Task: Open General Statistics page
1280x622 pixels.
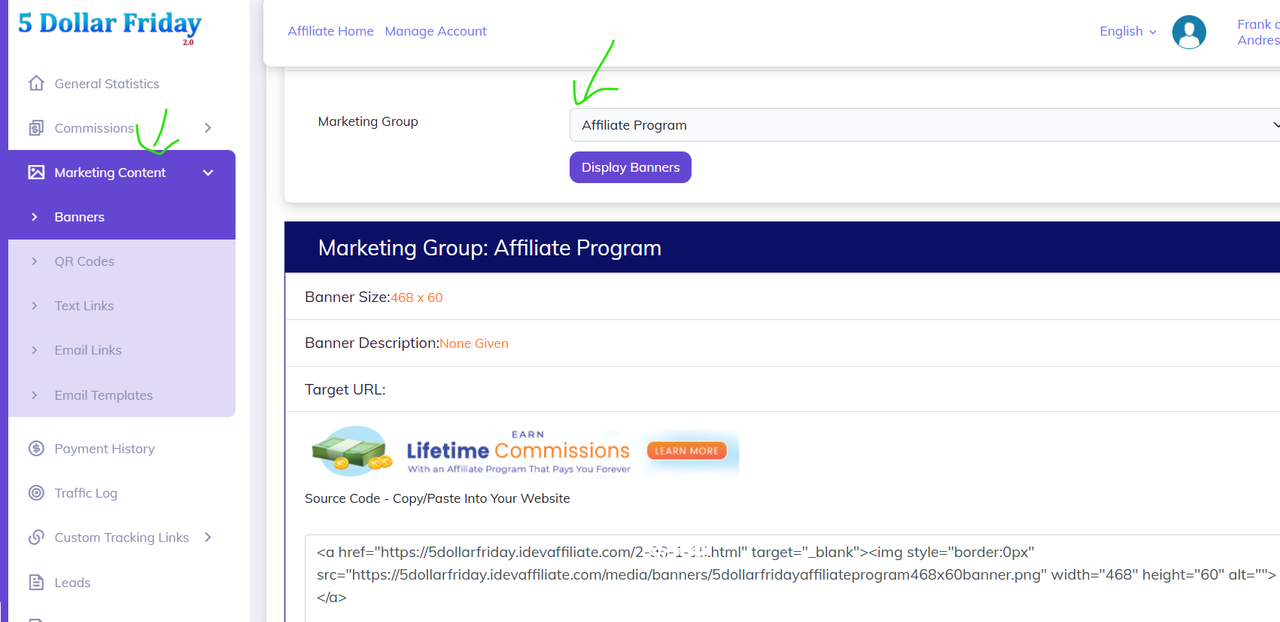Action: click(107, 84)
